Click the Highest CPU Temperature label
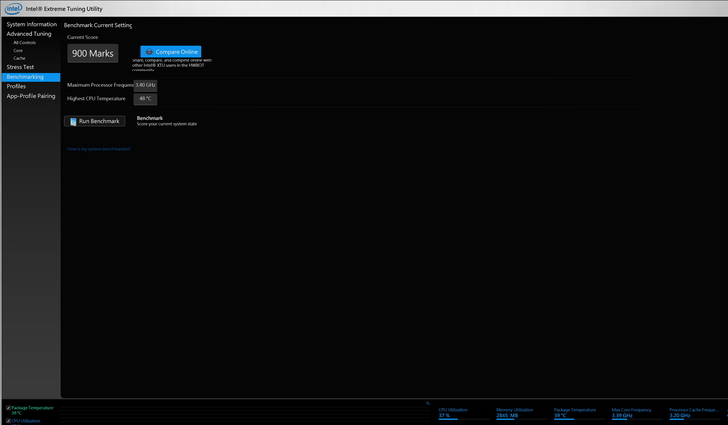This screenshot has width=728, height=425. click(96, 98)
